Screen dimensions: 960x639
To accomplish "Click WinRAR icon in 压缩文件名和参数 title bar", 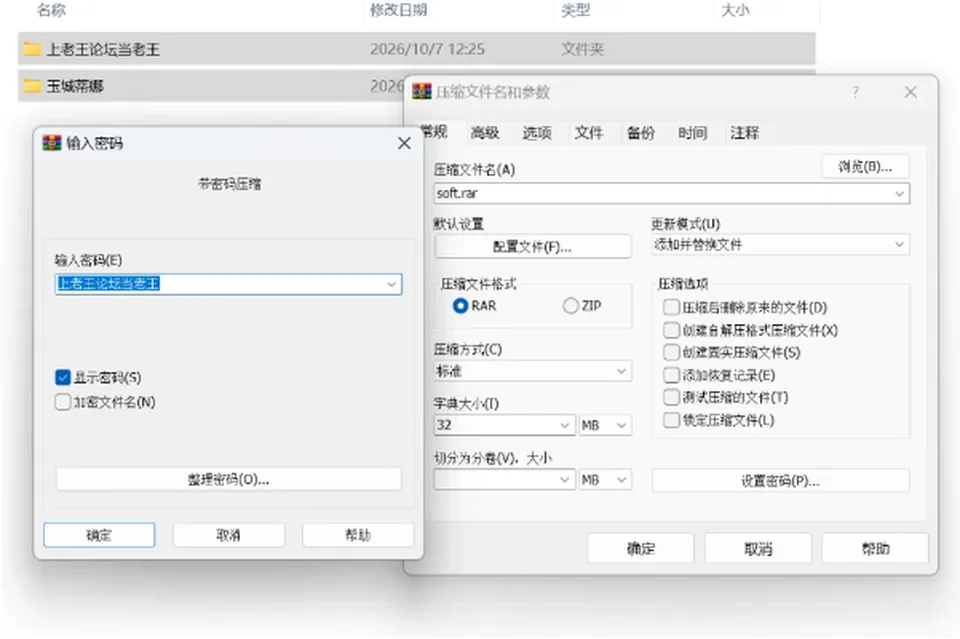I will (422, 92).
